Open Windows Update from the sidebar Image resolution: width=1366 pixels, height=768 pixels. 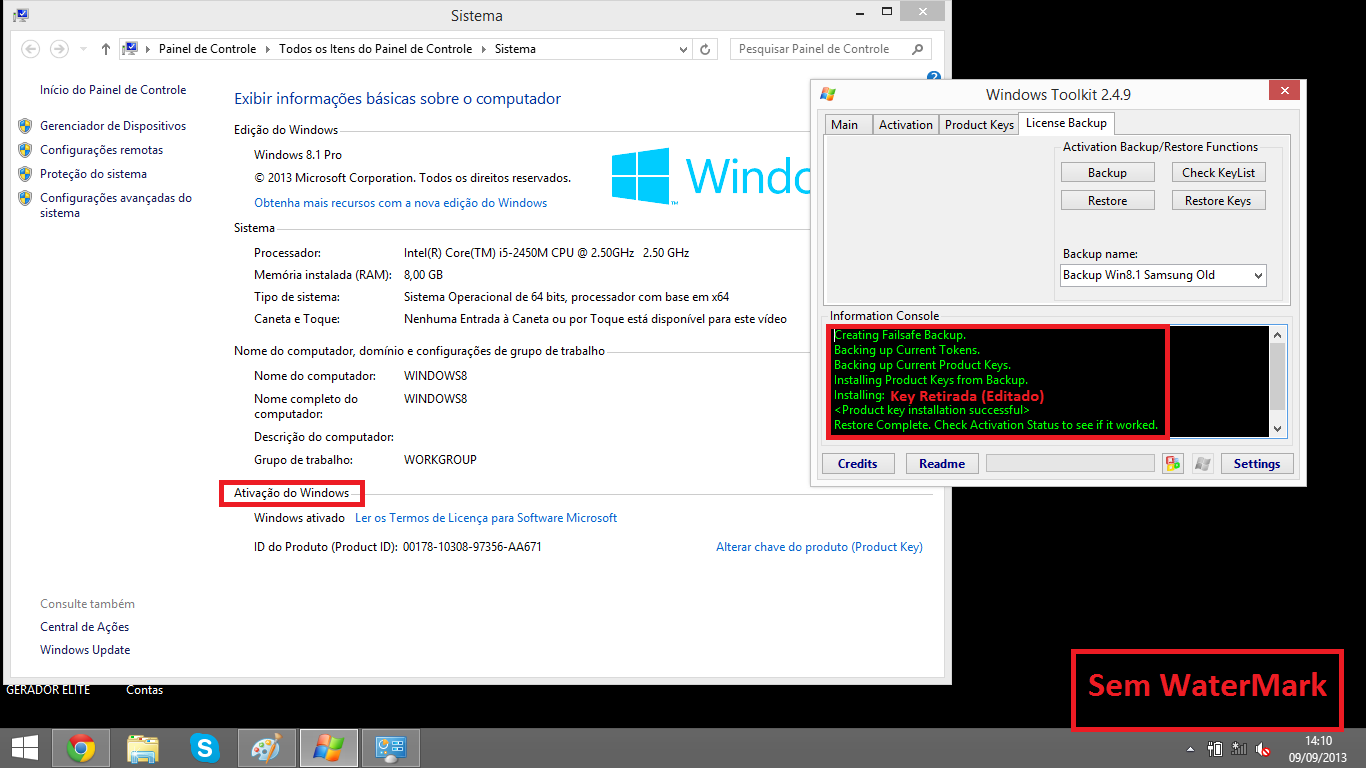(x=85, y=649)
